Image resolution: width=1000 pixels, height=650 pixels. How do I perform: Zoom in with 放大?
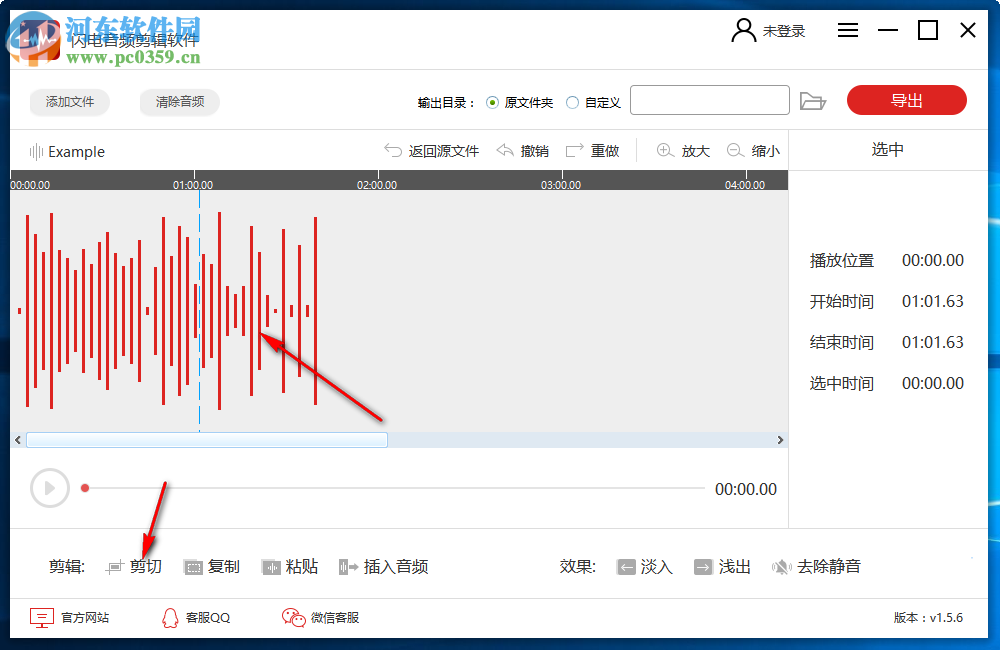[683, 150]
